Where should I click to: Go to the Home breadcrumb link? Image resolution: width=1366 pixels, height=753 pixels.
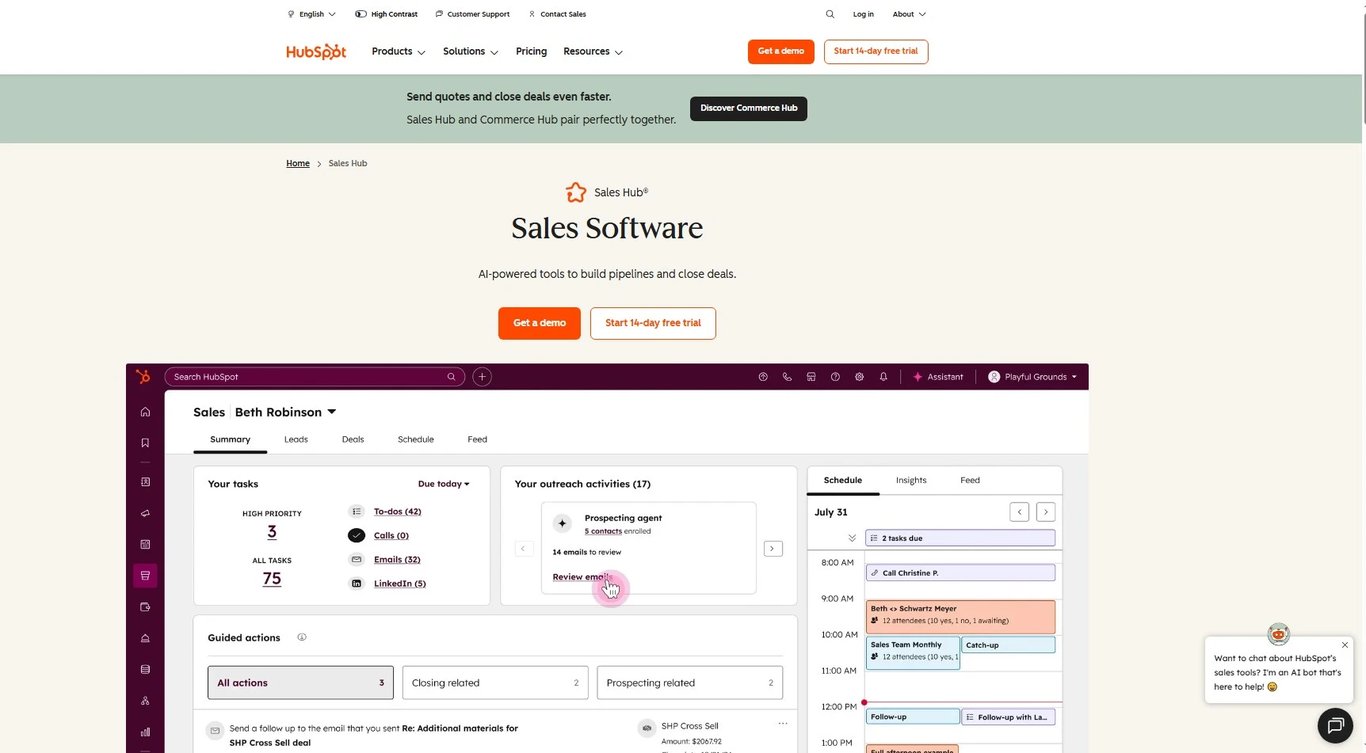(298, 163)
